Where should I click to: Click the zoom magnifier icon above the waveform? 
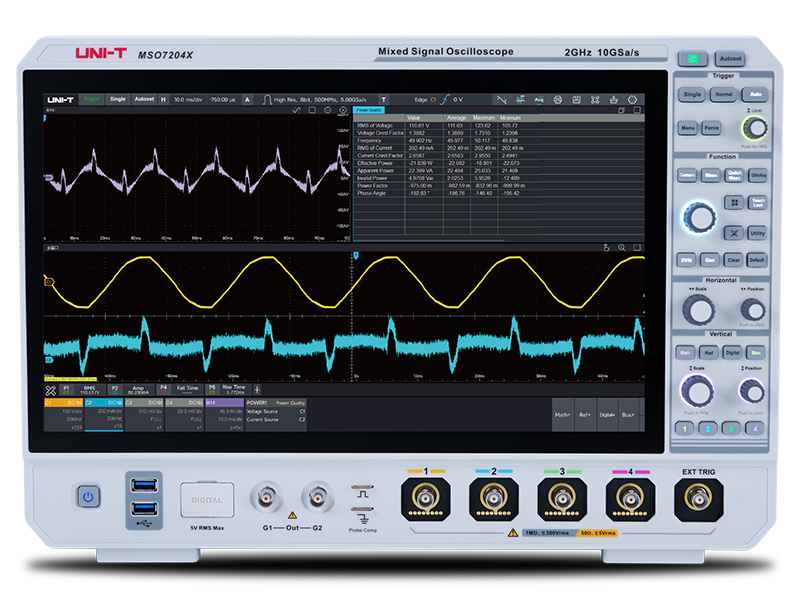(621, 247)
